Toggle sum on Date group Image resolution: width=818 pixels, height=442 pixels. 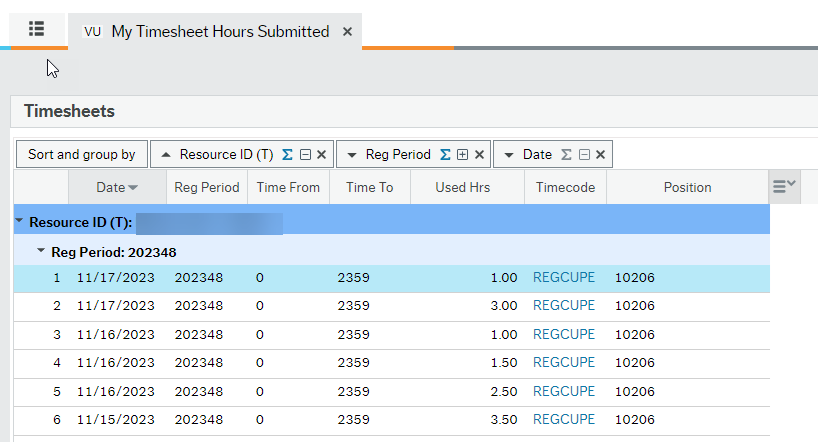(566, 154)
